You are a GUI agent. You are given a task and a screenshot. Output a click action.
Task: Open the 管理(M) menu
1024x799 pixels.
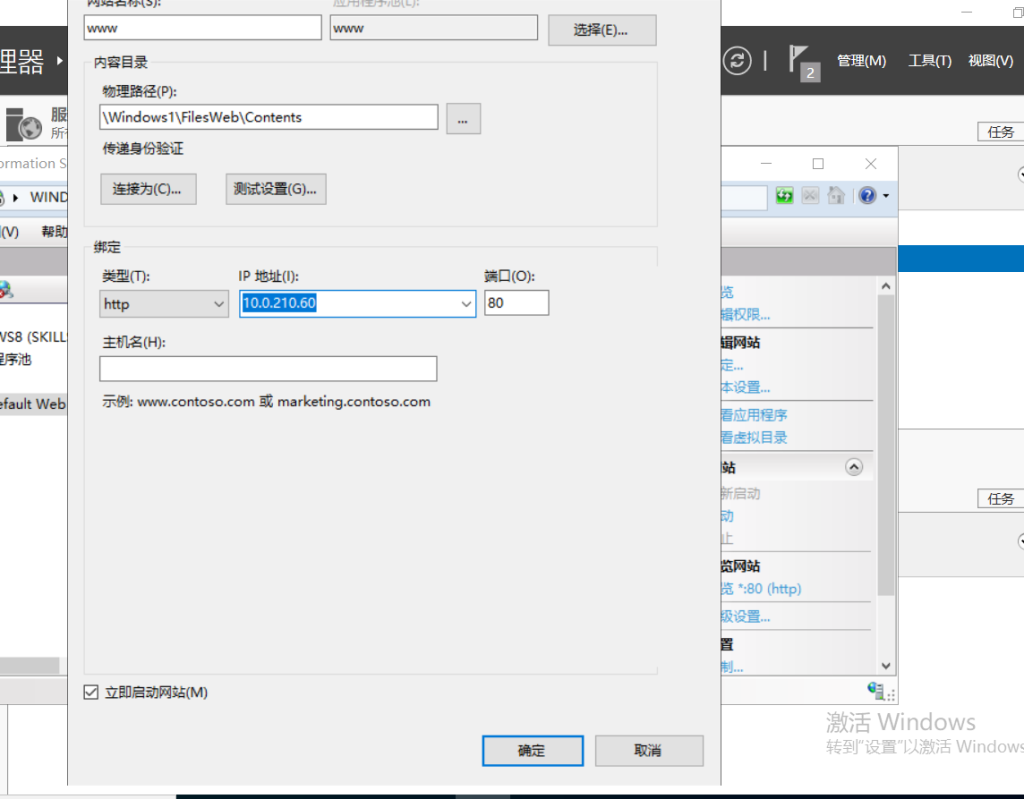(x=861, y=61)
